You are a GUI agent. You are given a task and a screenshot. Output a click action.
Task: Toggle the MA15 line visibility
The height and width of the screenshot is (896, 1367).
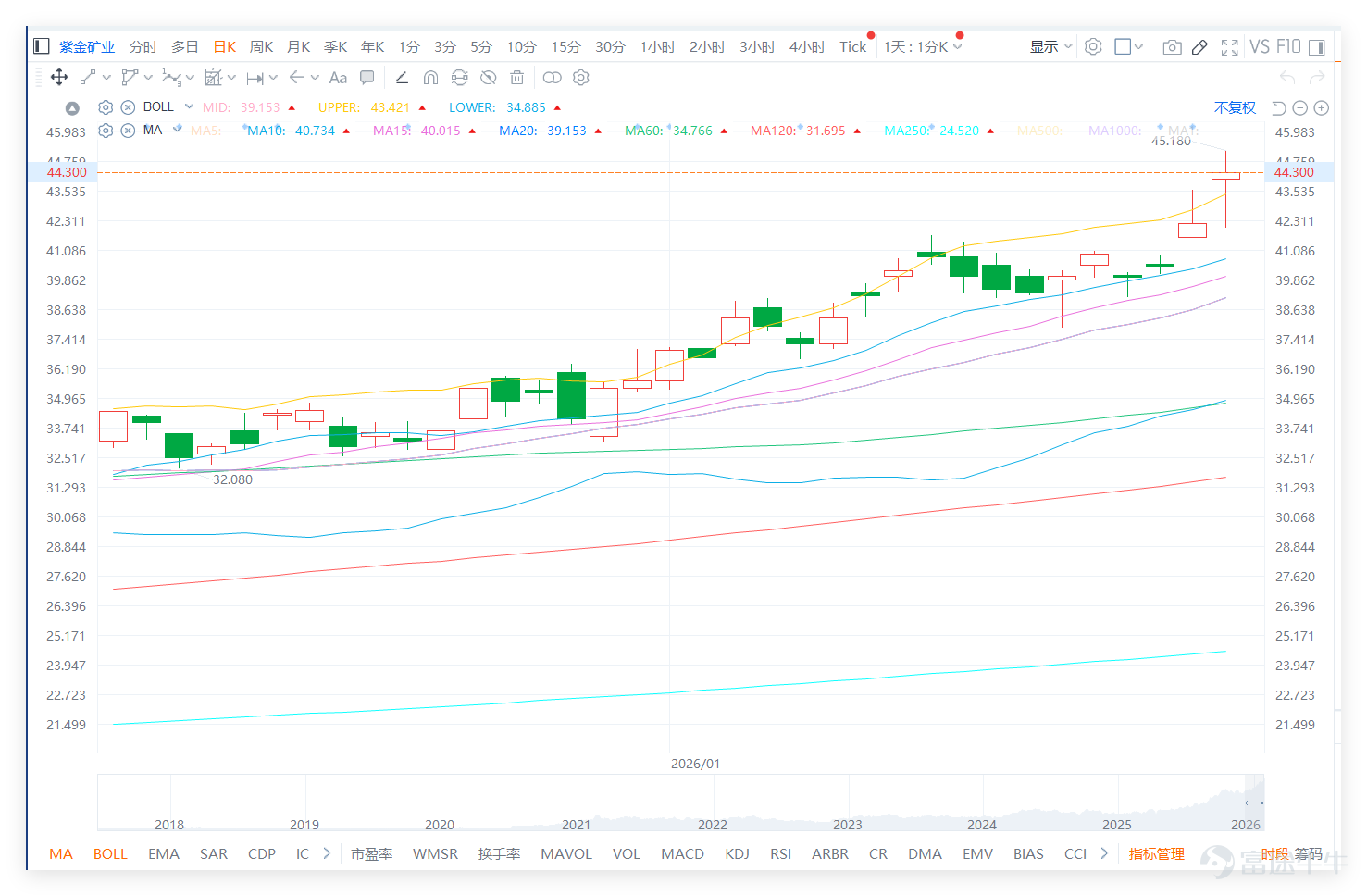click(416, 131)
